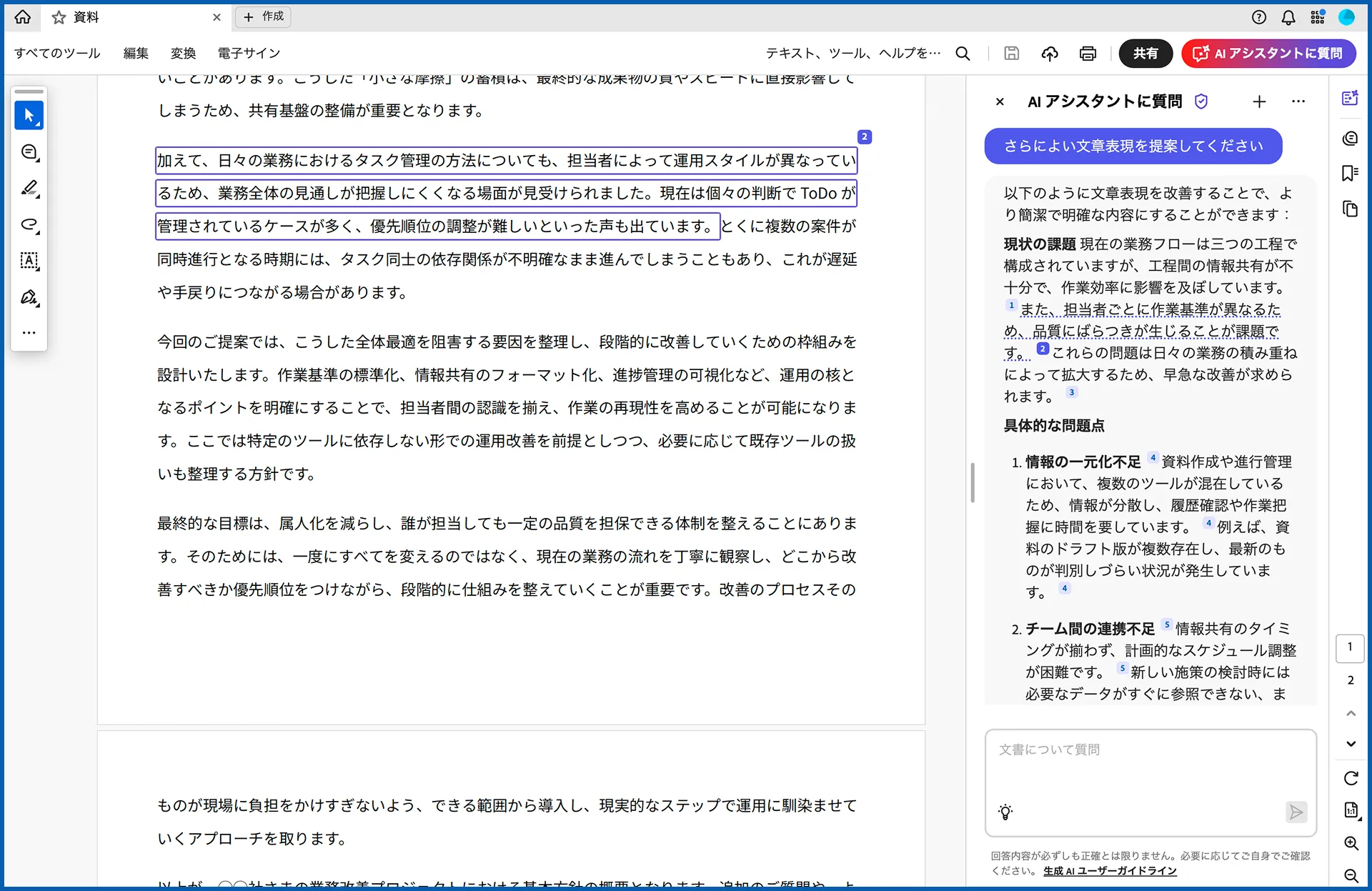Go to next page with down chevron
Screen dimensions: 1372x891
[1351, 744]
